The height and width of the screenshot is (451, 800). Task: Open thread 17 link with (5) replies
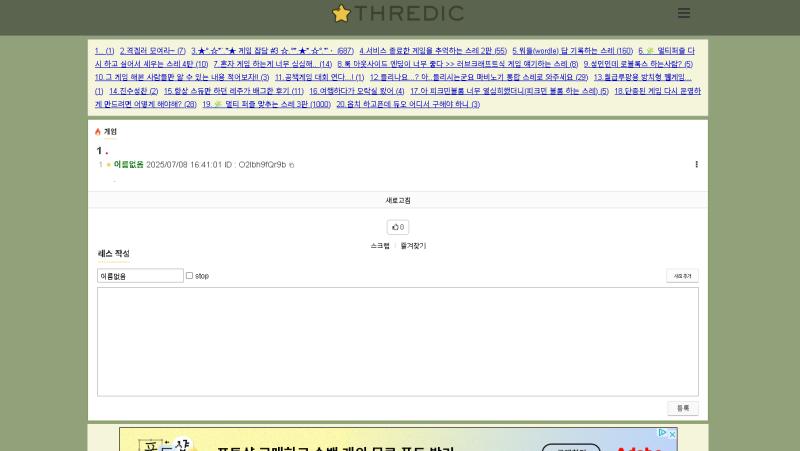pos(509,91)
